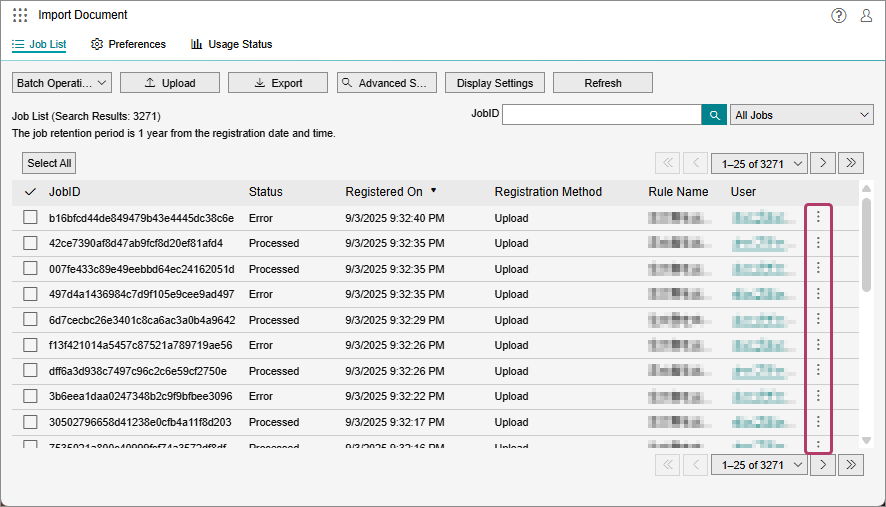Go to next page using top arrow
This screenshot has height=507, width=886.
[823, 163]
